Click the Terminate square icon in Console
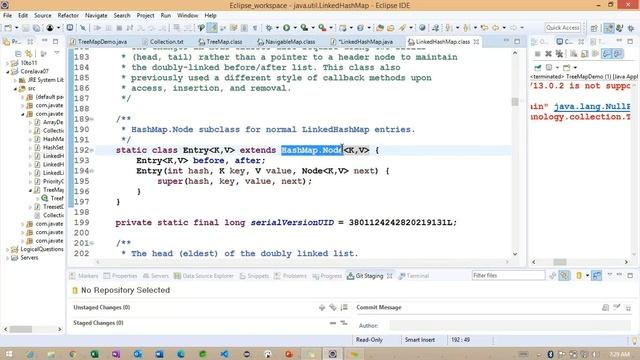The height and width of the screenshot is (360, 640). (538, 53)
